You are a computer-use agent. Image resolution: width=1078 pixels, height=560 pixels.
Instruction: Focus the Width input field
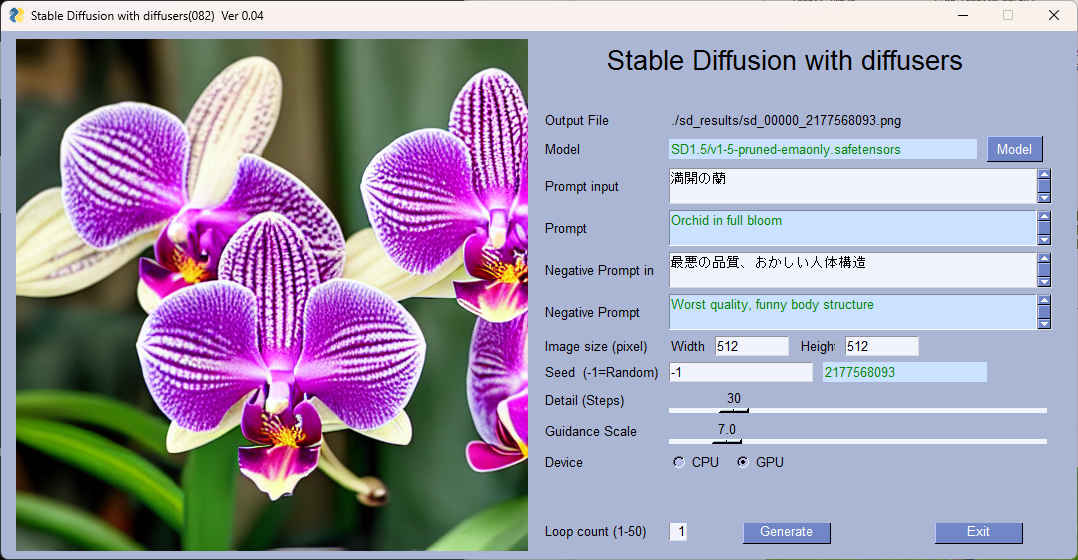click(751, 346)
